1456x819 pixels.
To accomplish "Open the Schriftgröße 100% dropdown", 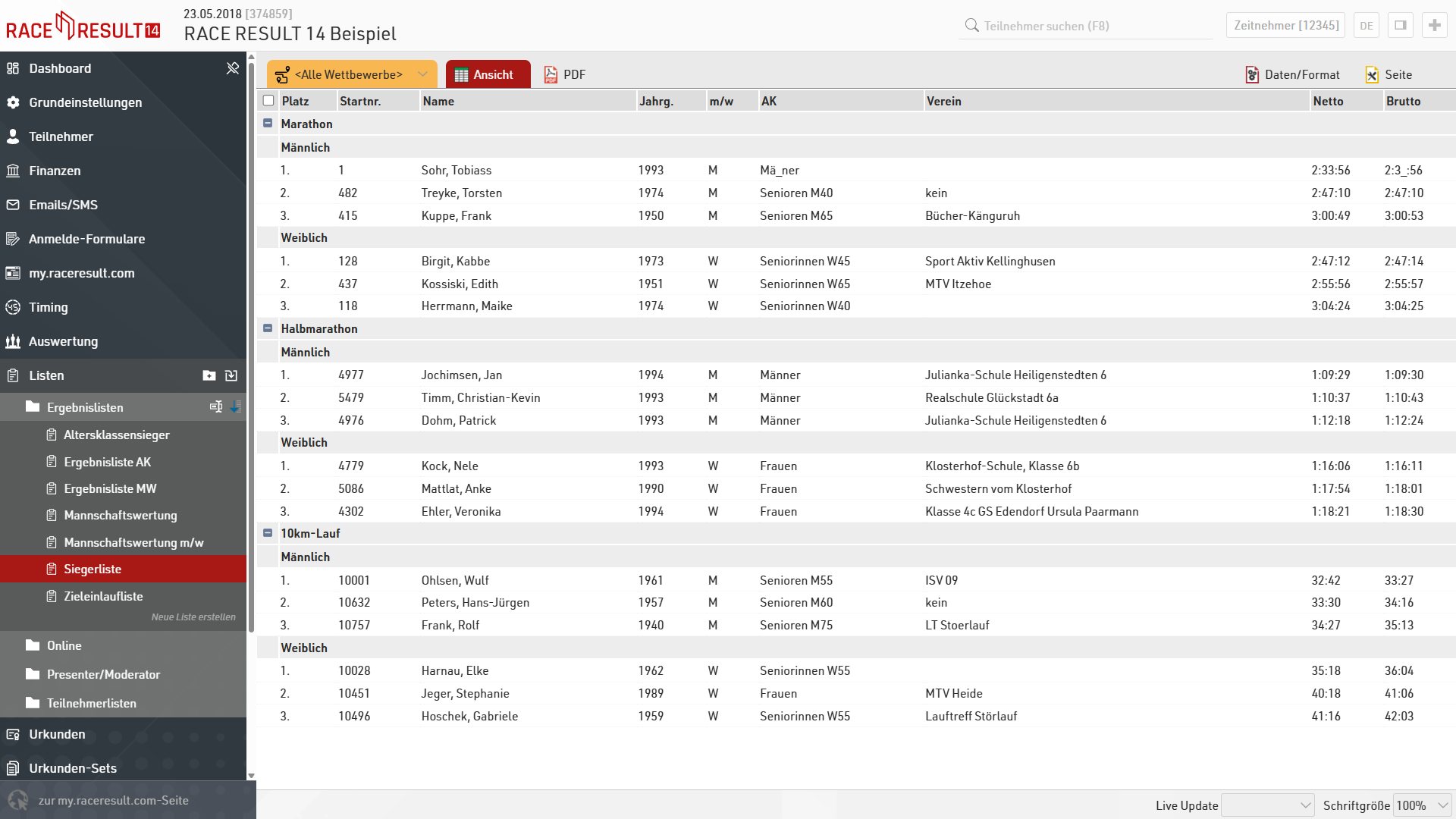I will coord(1423,805).
